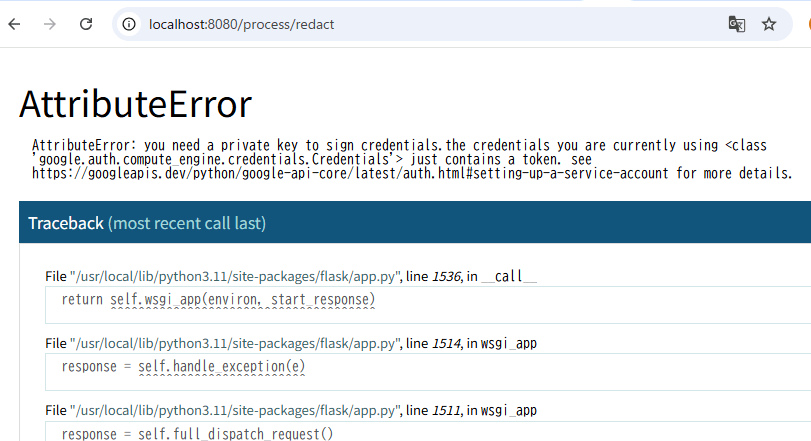
Task: Select the "(most recent call last)" text
Action: 187,223
